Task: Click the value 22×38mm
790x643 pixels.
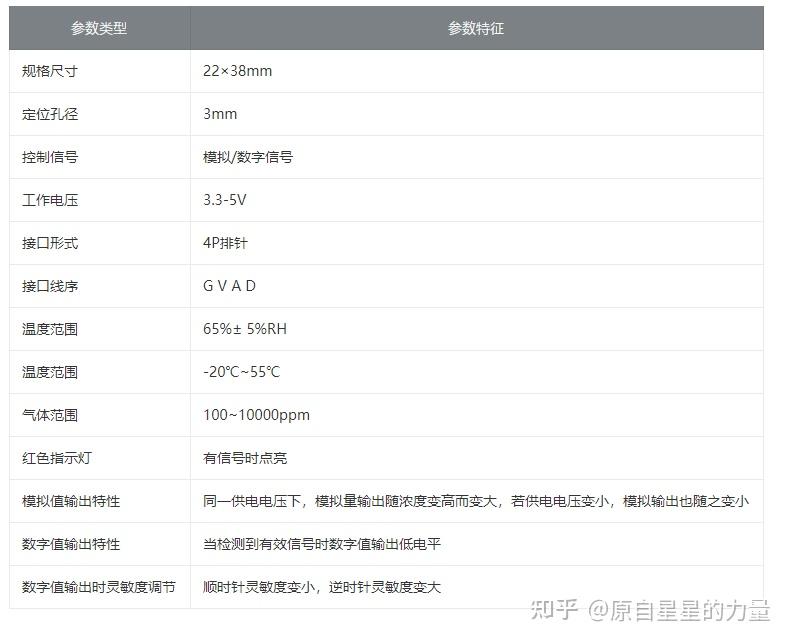Action: tap(237, 71)
